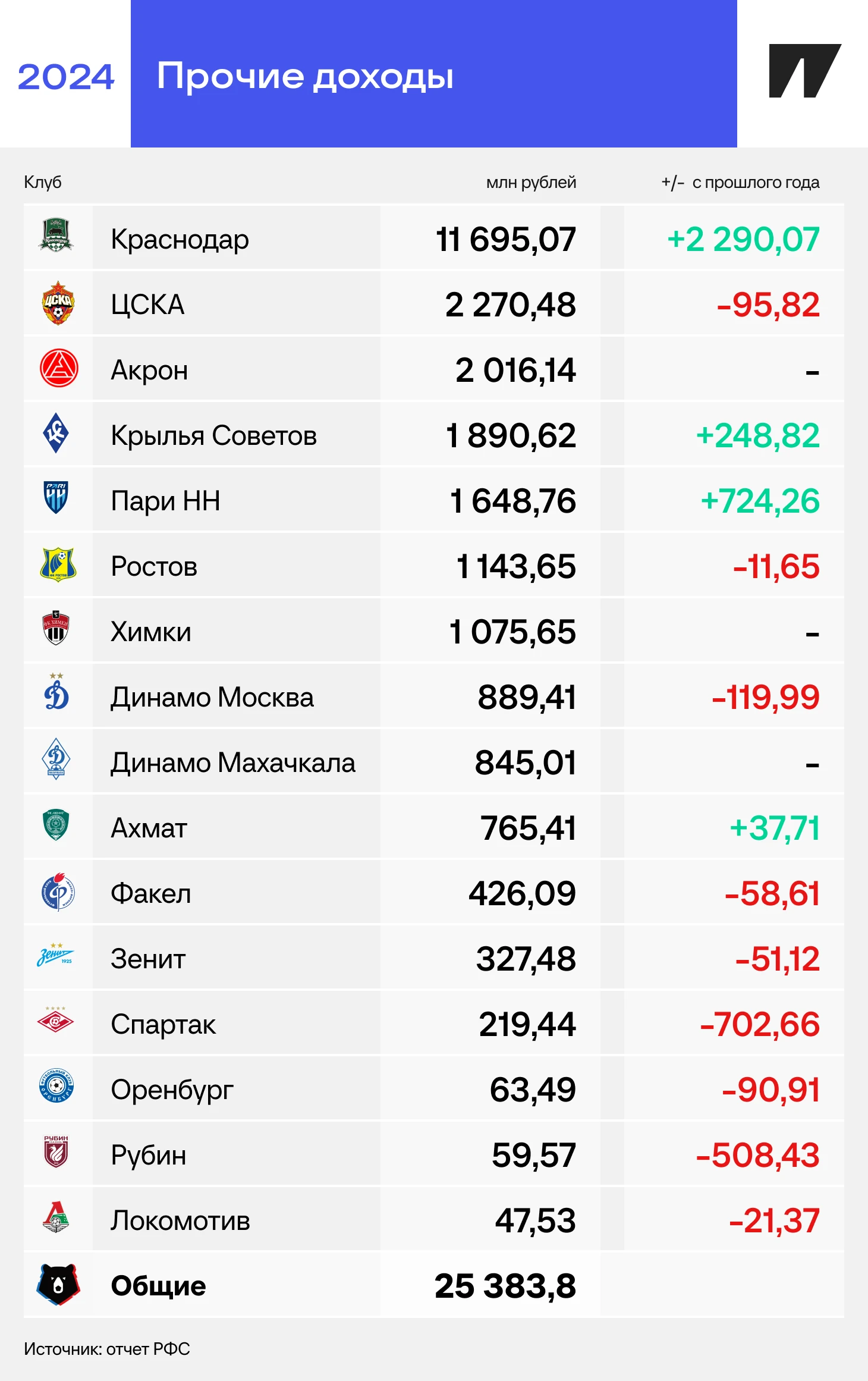This screenshot has height=1381, width=868.
Task: Click the Krylia Sovetov diamond logo
Action: point(56,434)
